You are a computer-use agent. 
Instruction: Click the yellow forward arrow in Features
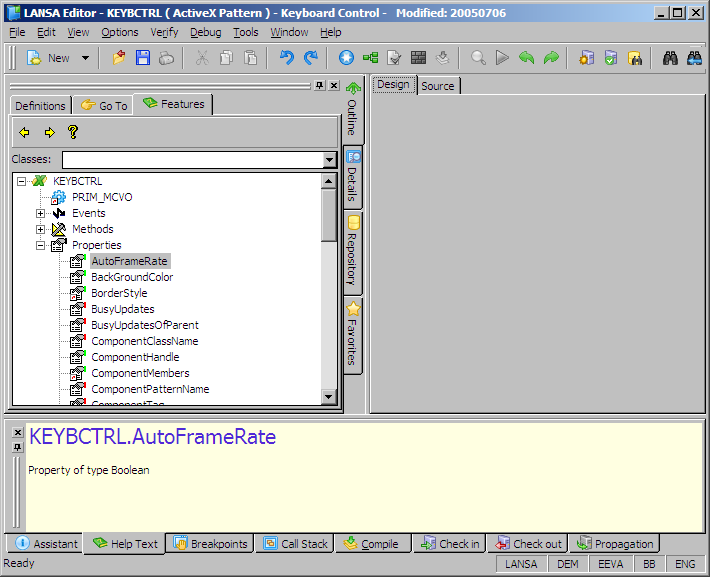48,132
